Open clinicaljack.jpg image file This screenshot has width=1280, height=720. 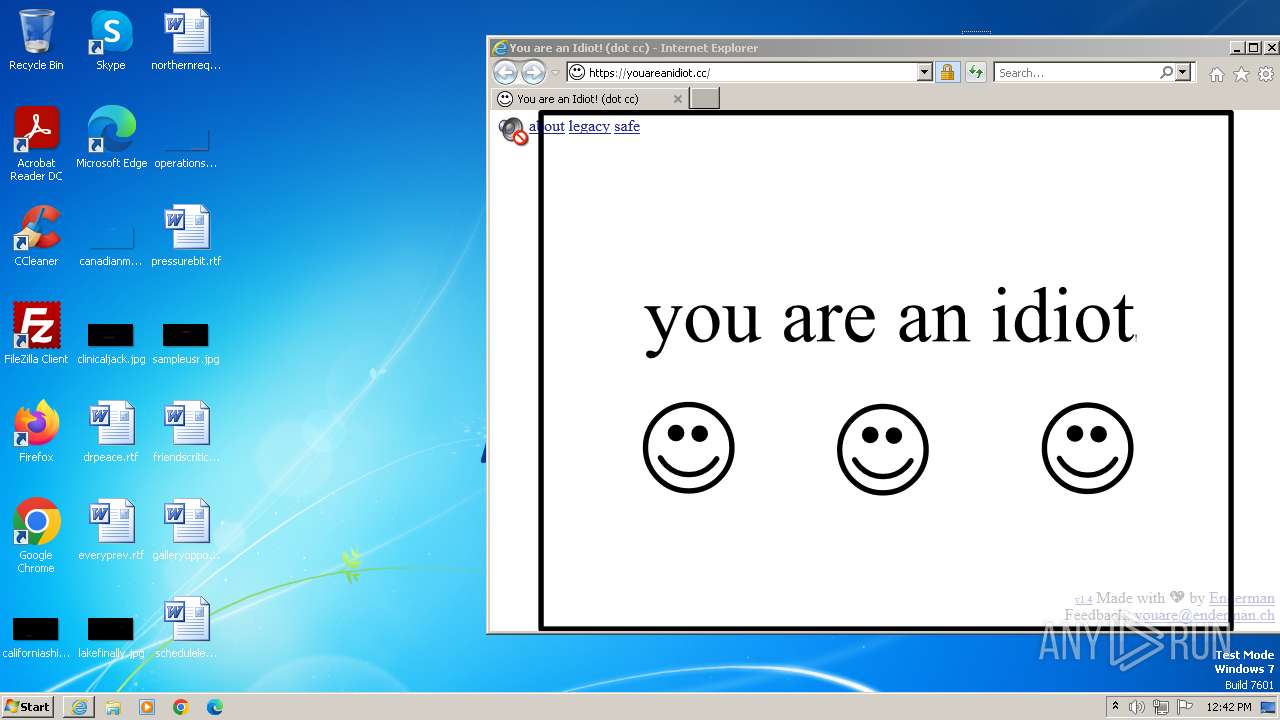pos(111,343)
